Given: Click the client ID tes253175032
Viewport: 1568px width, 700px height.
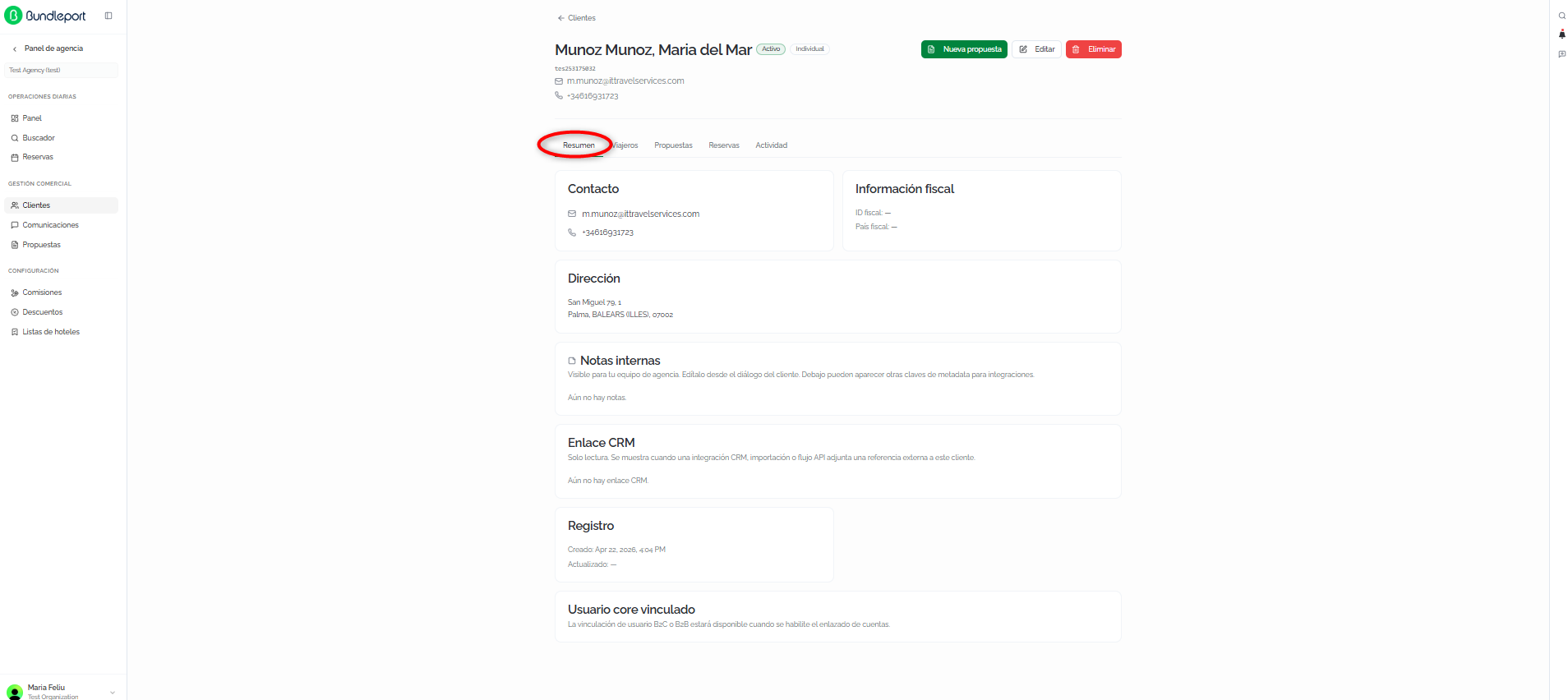Looking at the screenshot, I should pos(575,69).
